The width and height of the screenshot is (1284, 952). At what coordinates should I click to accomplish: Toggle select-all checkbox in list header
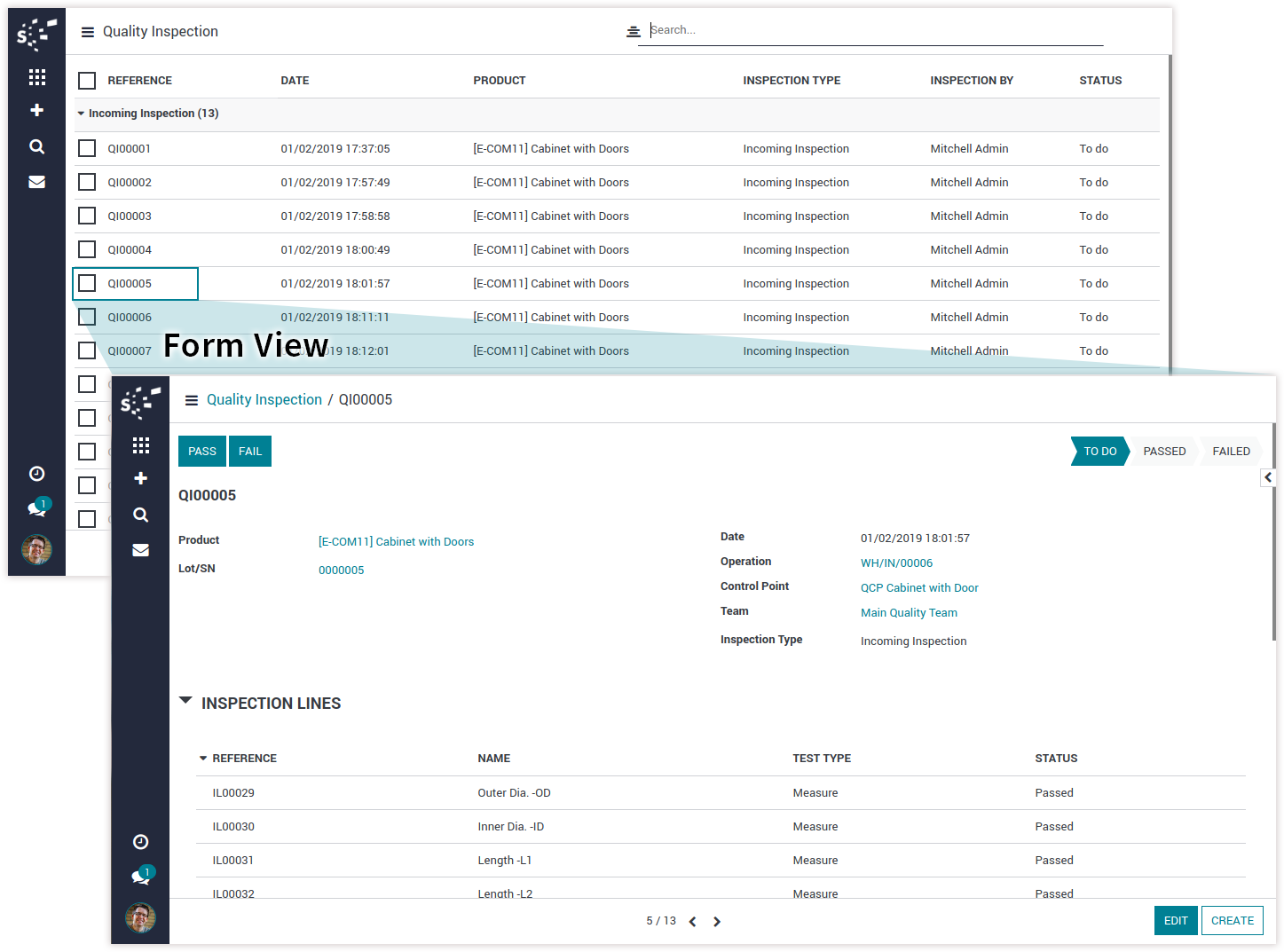point(87,81)
